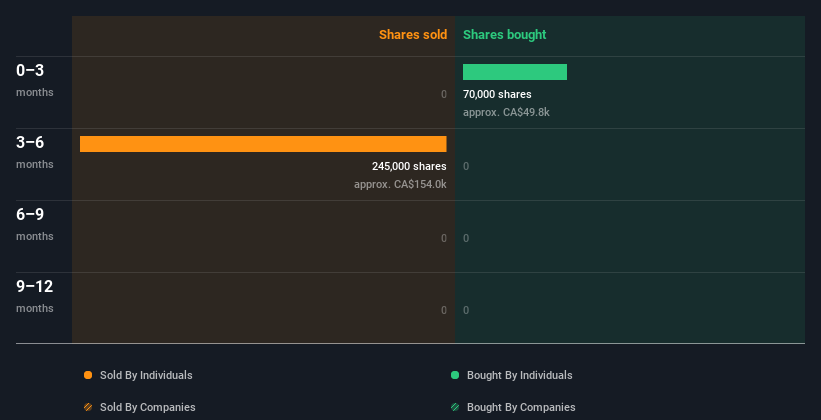Click the approx. CA$154.0k text
The height and width of the screenshot is (420, 821).
(x=400, y=184)
